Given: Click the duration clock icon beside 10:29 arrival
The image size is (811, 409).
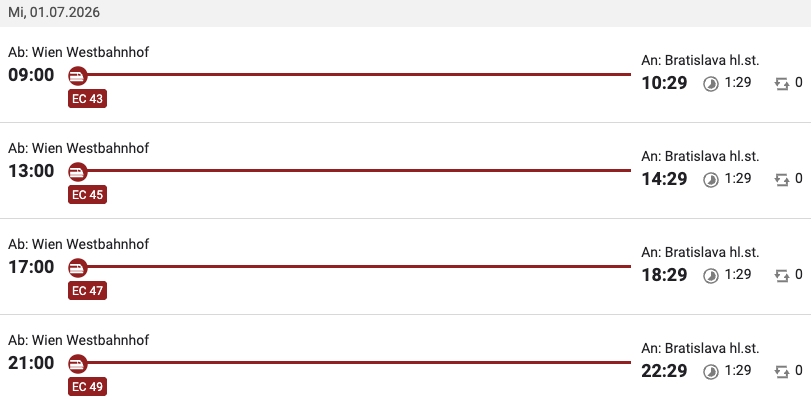Looking at the screenshot, I should 711,84.
